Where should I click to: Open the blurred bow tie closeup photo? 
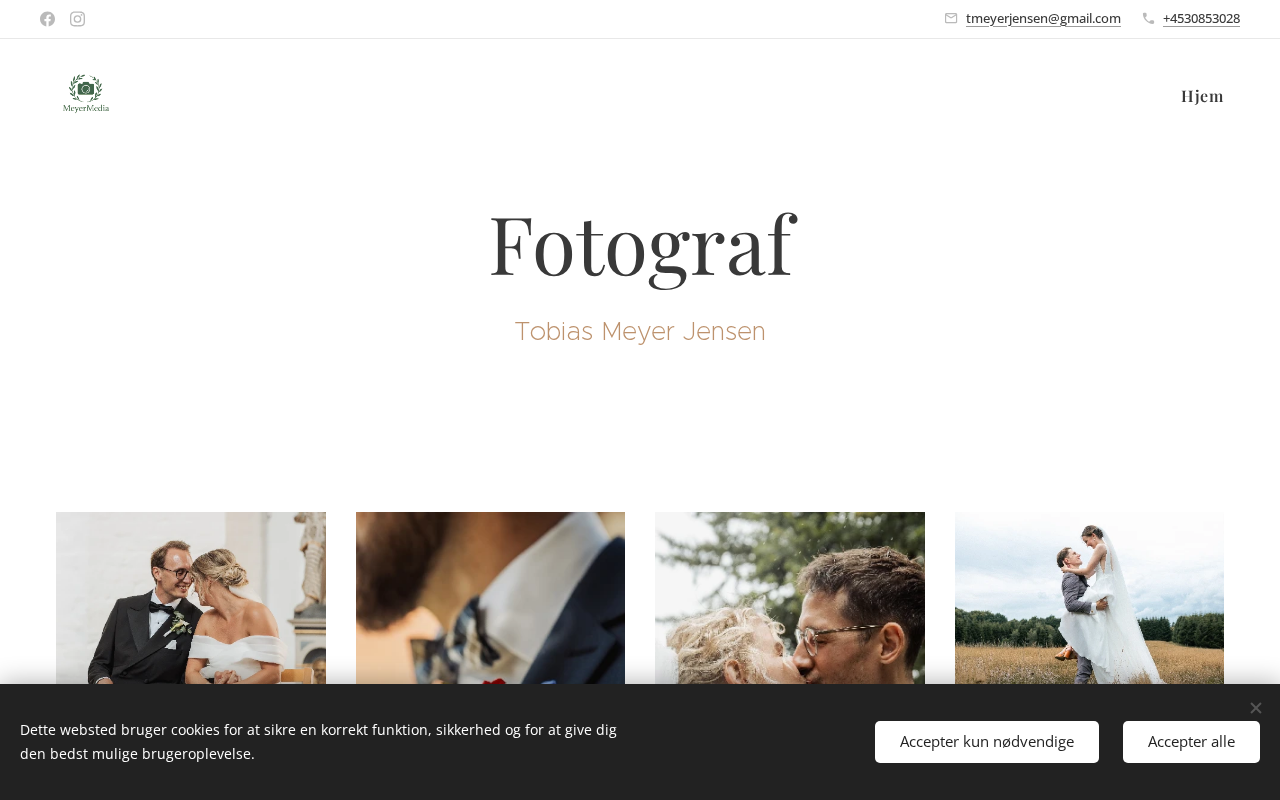click(490, 598)
